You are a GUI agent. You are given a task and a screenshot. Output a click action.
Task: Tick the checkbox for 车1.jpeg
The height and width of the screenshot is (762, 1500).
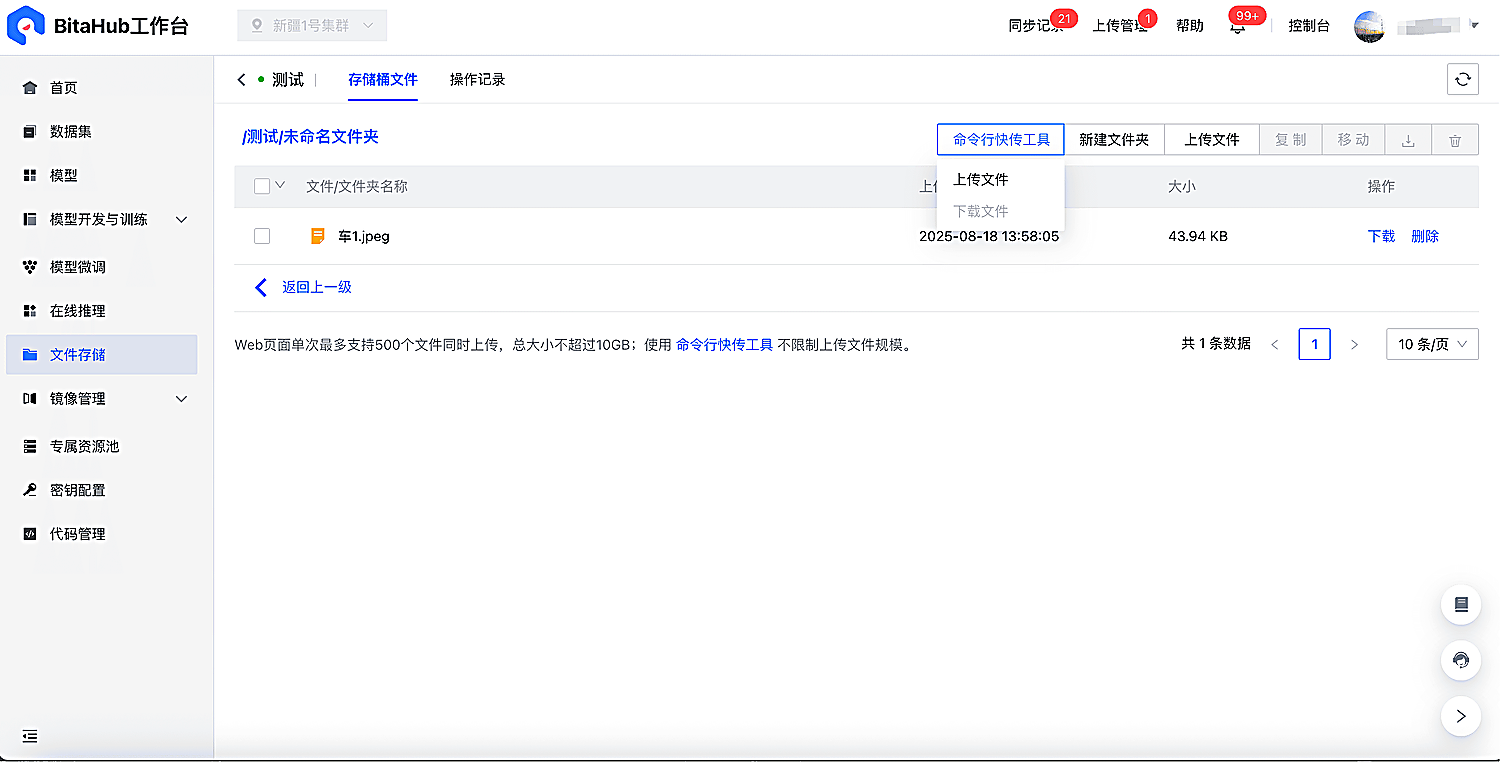[x=262, y=236]
